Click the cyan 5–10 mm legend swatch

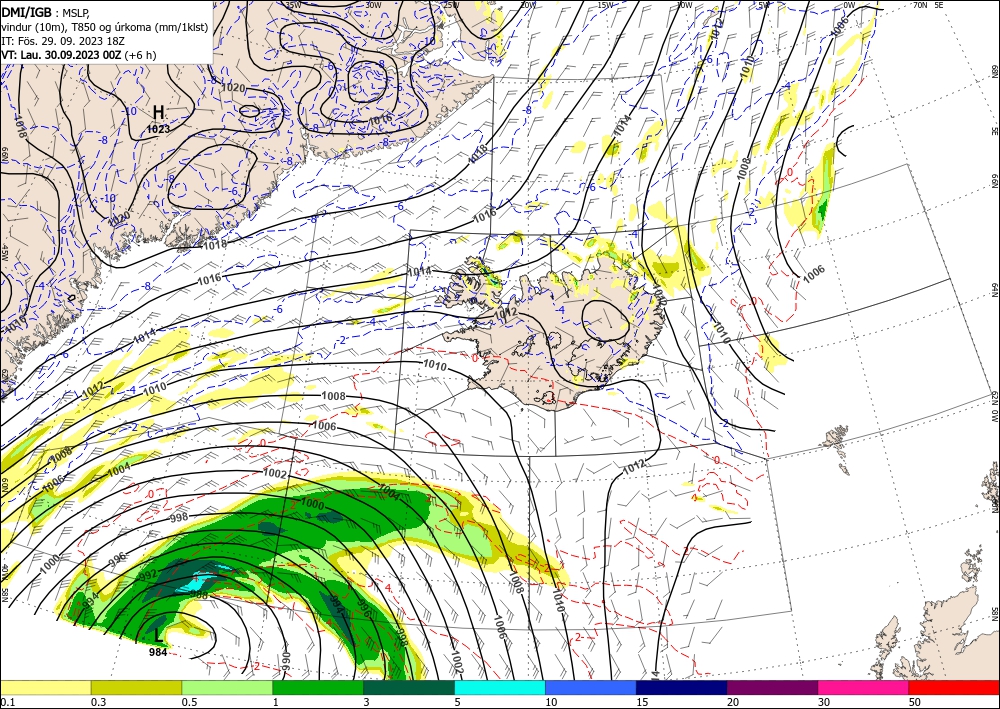500,687
